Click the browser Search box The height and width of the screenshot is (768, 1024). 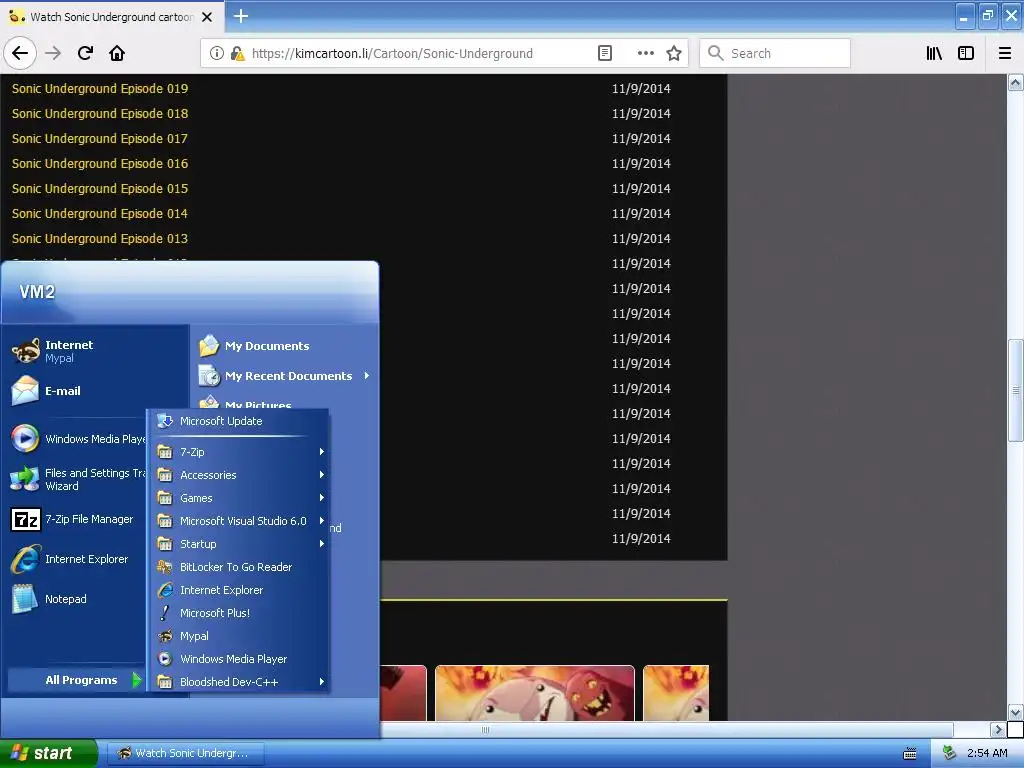(x=775, y=53)
